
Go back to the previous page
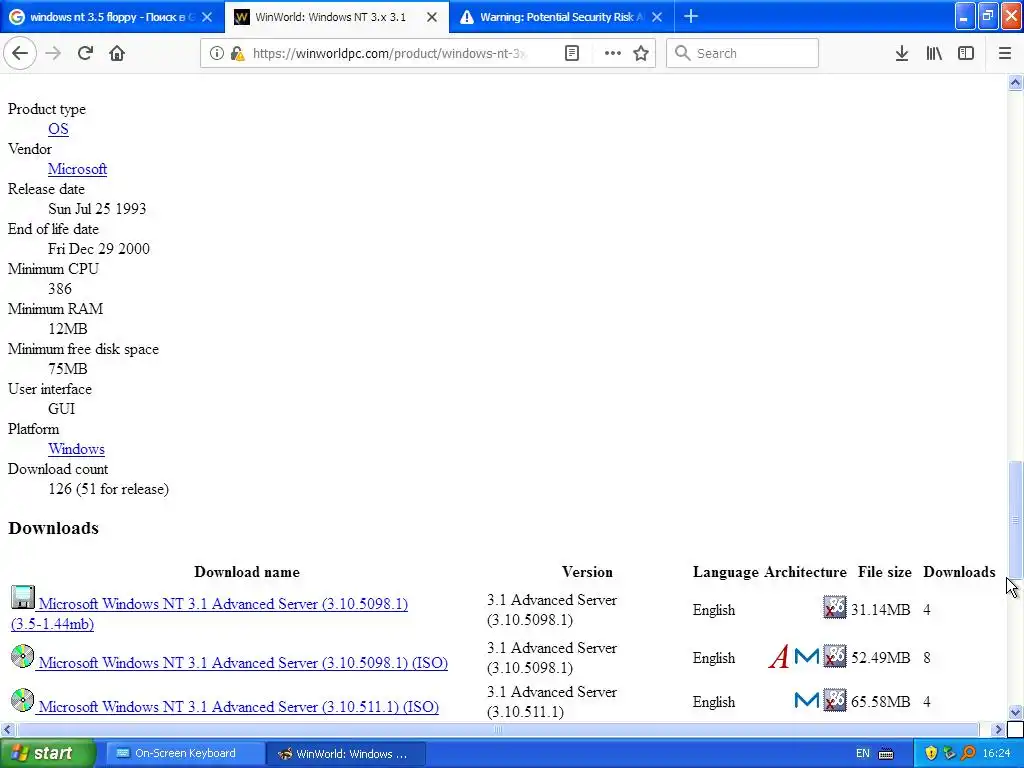(x=20, y=54)
